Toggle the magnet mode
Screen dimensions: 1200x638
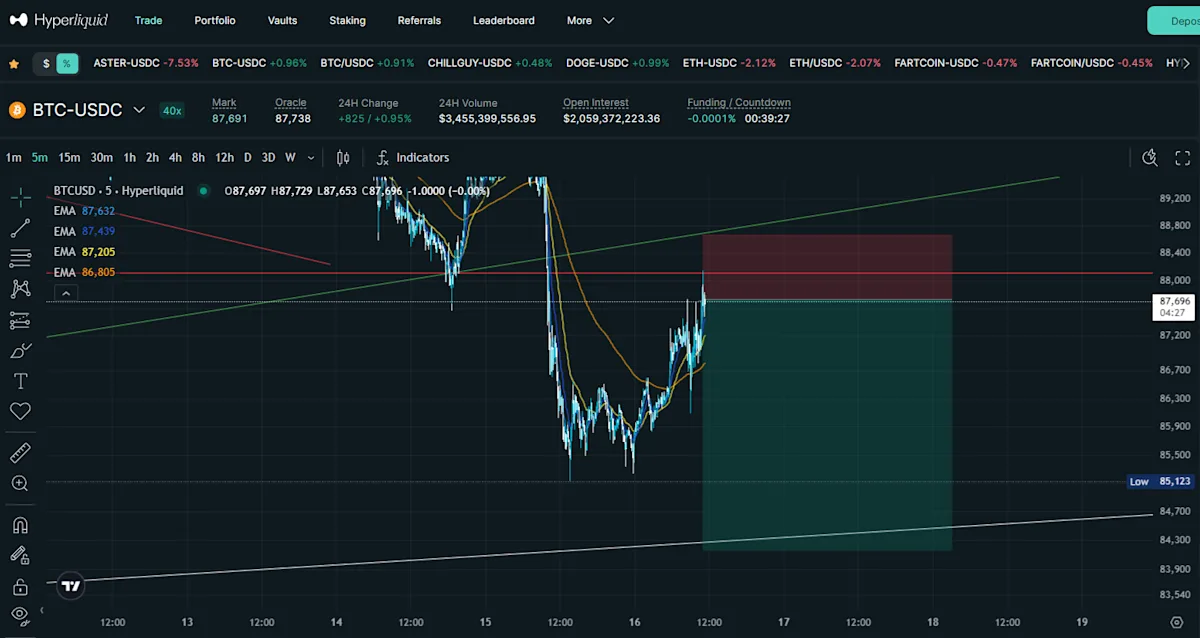pyautogui.click(x=20, y=525)
